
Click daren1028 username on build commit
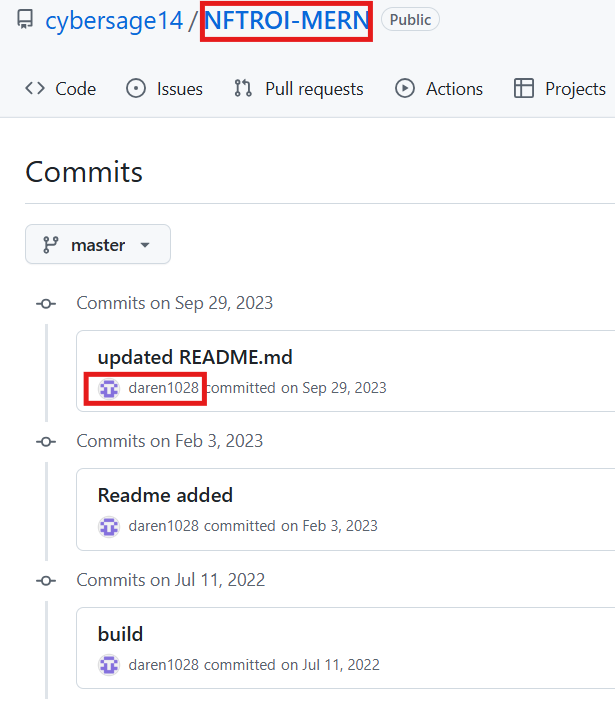click(x=164, y=665)
